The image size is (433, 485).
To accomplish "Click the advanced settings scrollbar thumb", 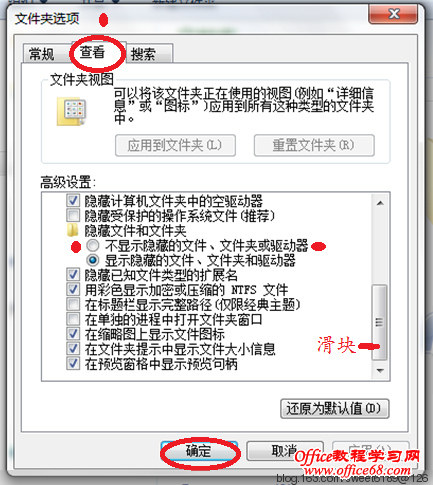I will tap(380, 322).
